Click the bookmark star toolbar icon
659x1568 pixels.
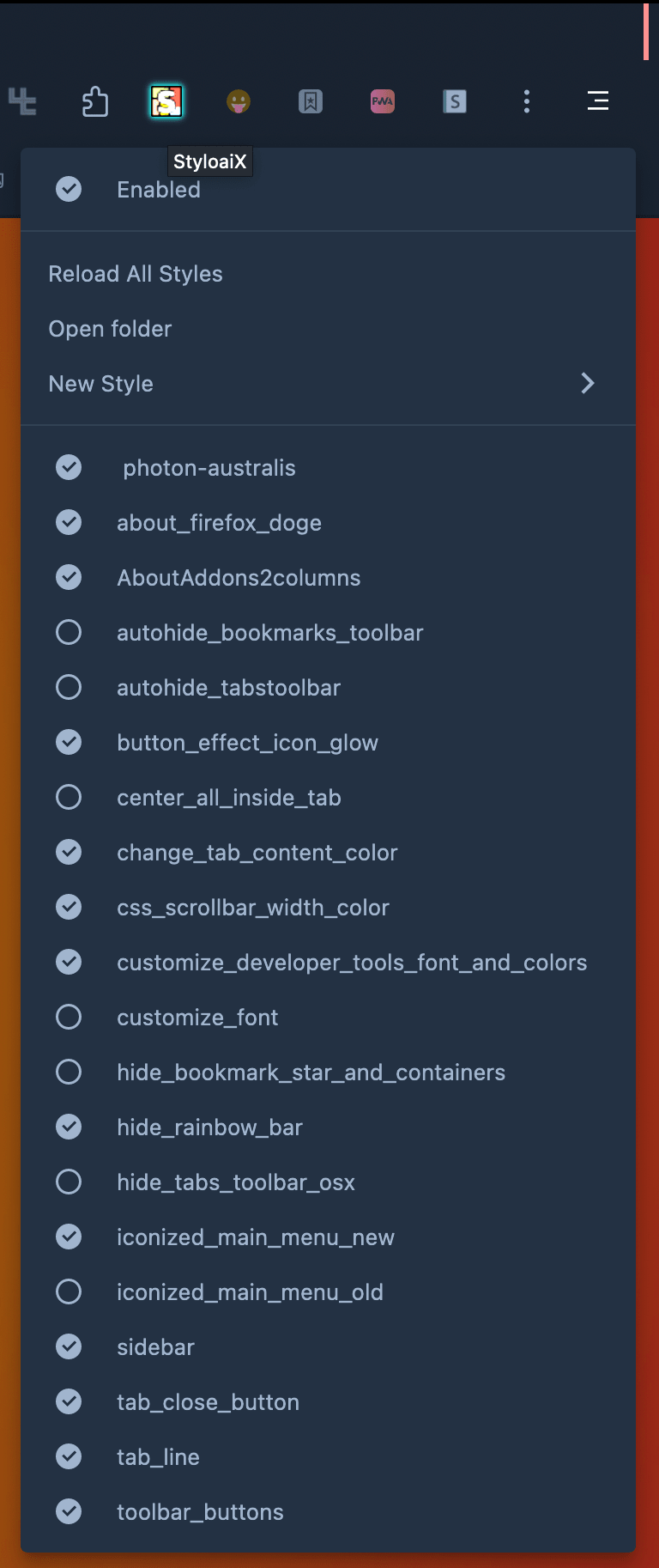311,101
